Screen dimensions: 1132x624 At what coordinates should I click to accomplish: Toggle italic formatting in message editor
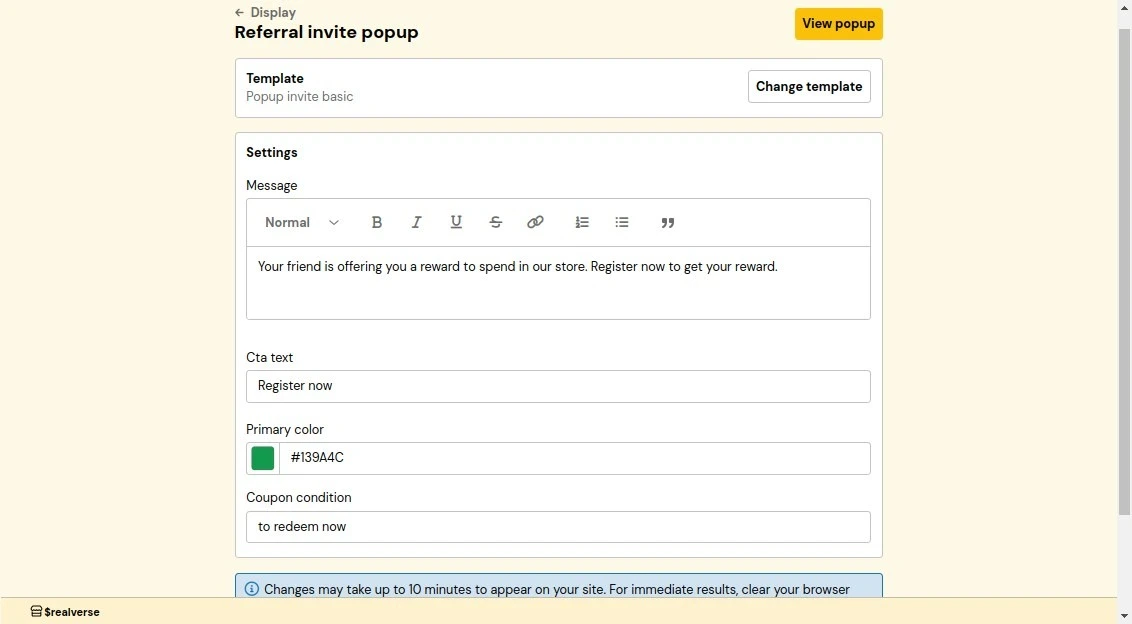417,222
